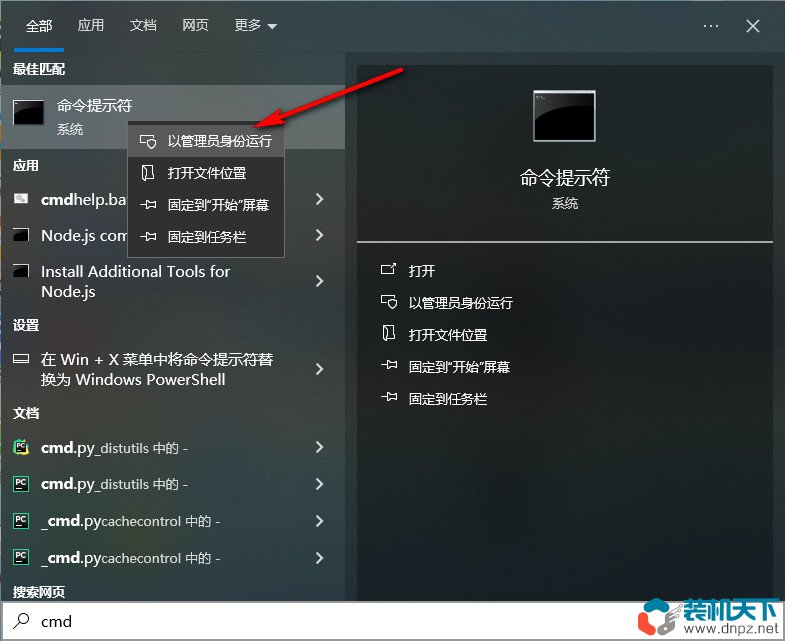
Task: Switch to the 全部 tab
Action: [x=39, y=26]
